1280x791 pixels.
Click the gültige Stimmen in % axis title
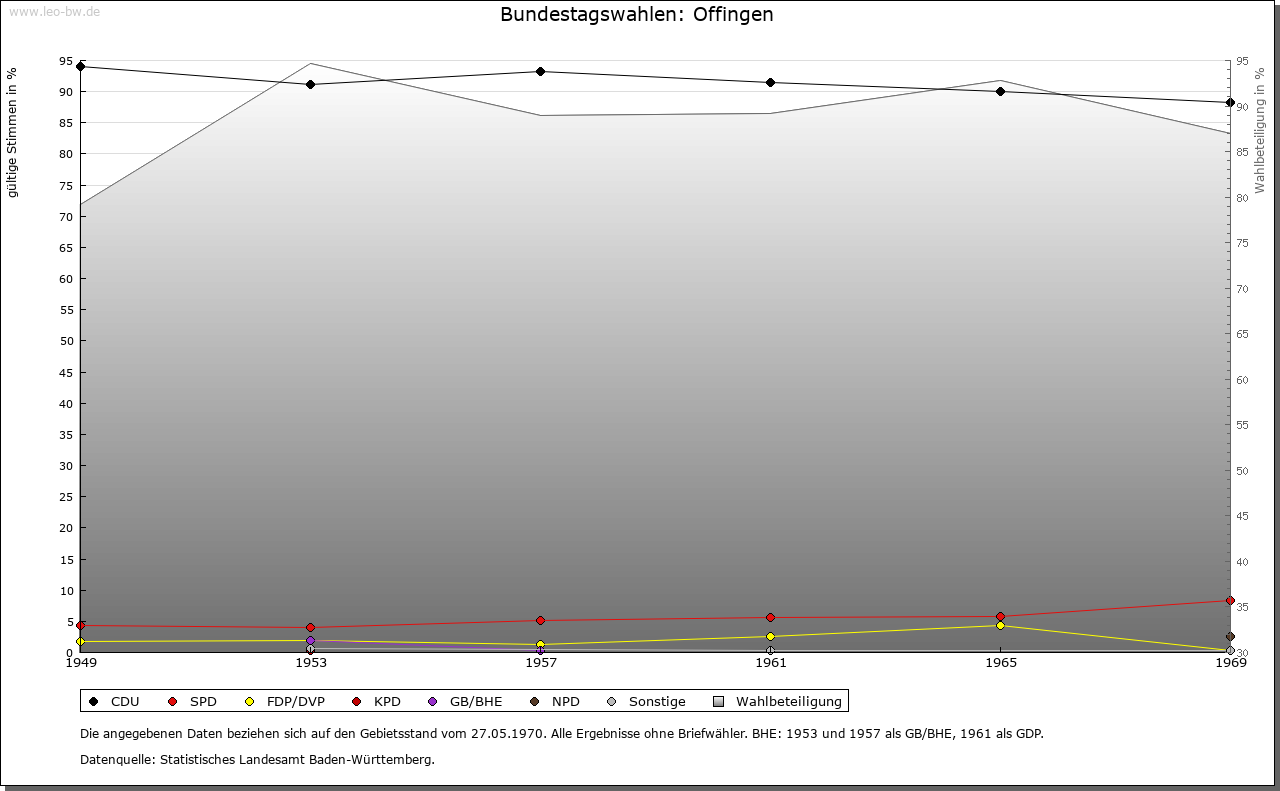point(13,133)
